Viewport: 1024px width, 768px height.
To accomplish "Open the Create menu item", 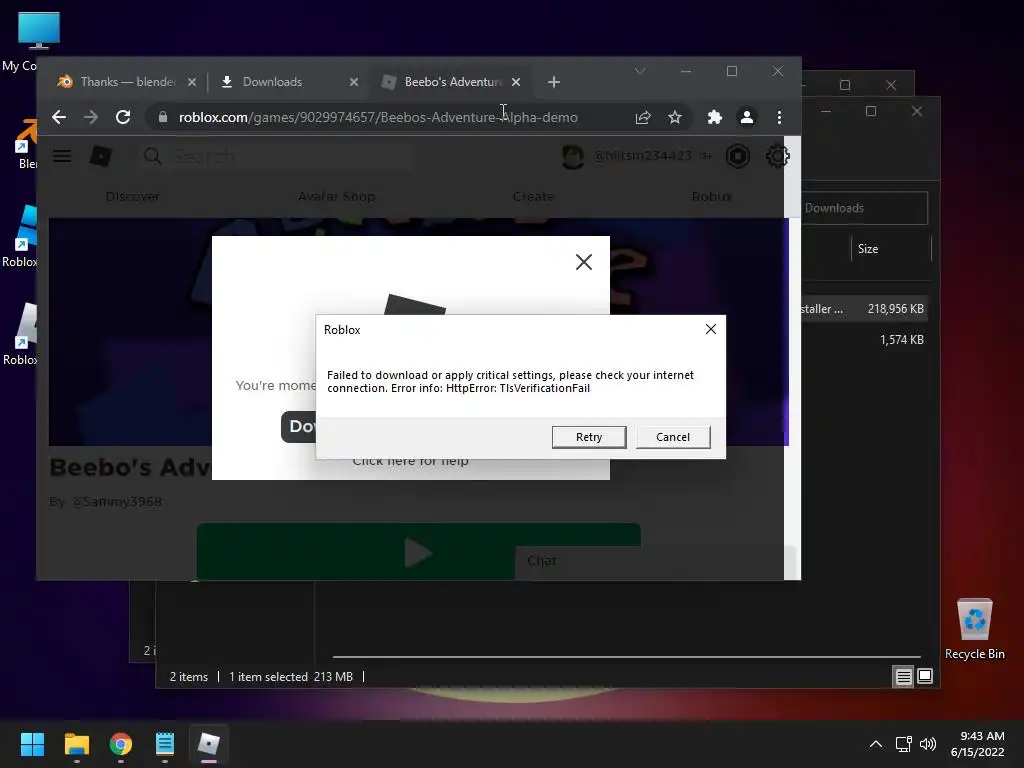I will 533,196.
